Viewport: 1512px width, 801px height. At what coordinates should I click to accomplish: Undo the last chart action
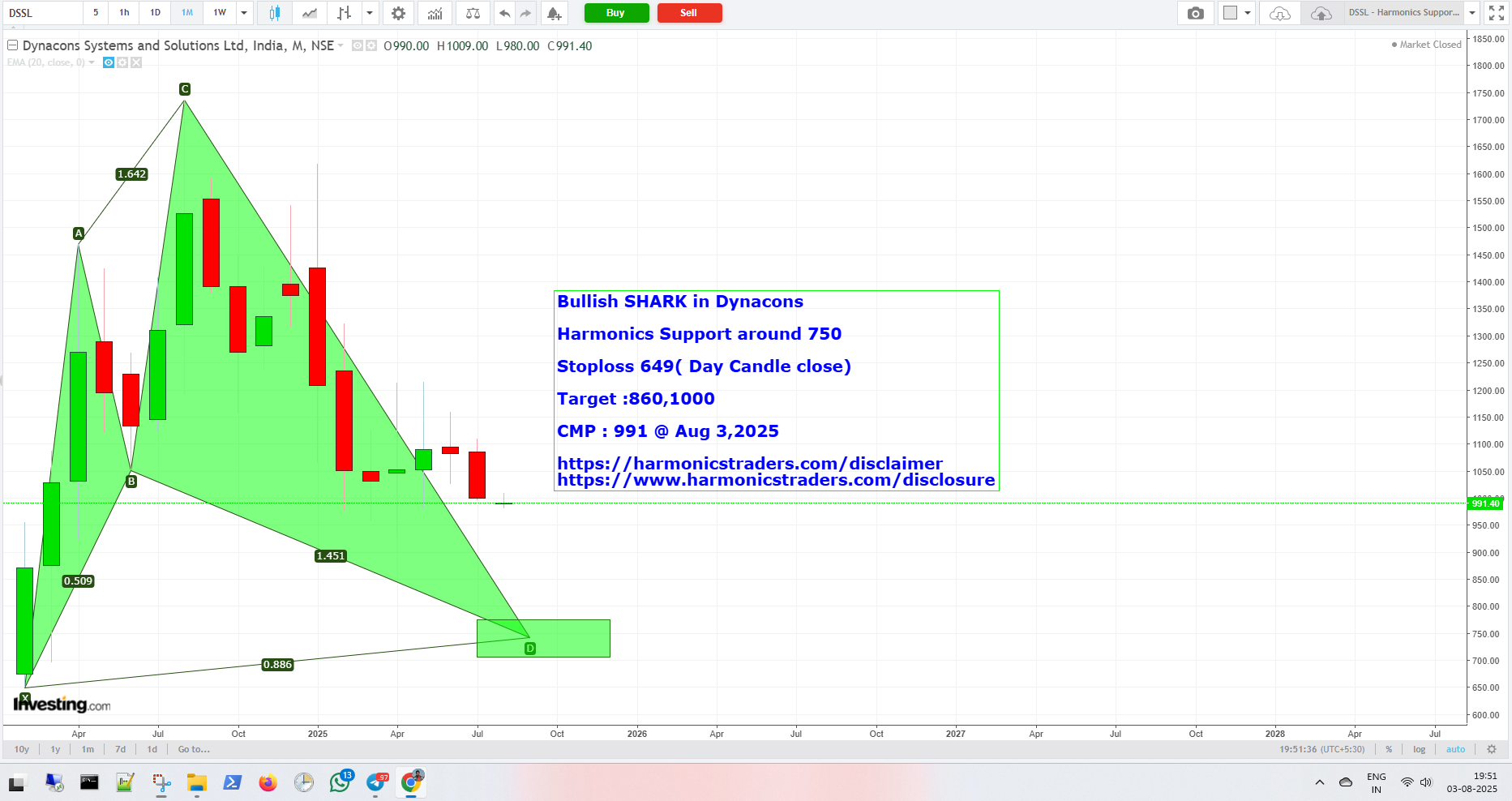click(504, 13)
